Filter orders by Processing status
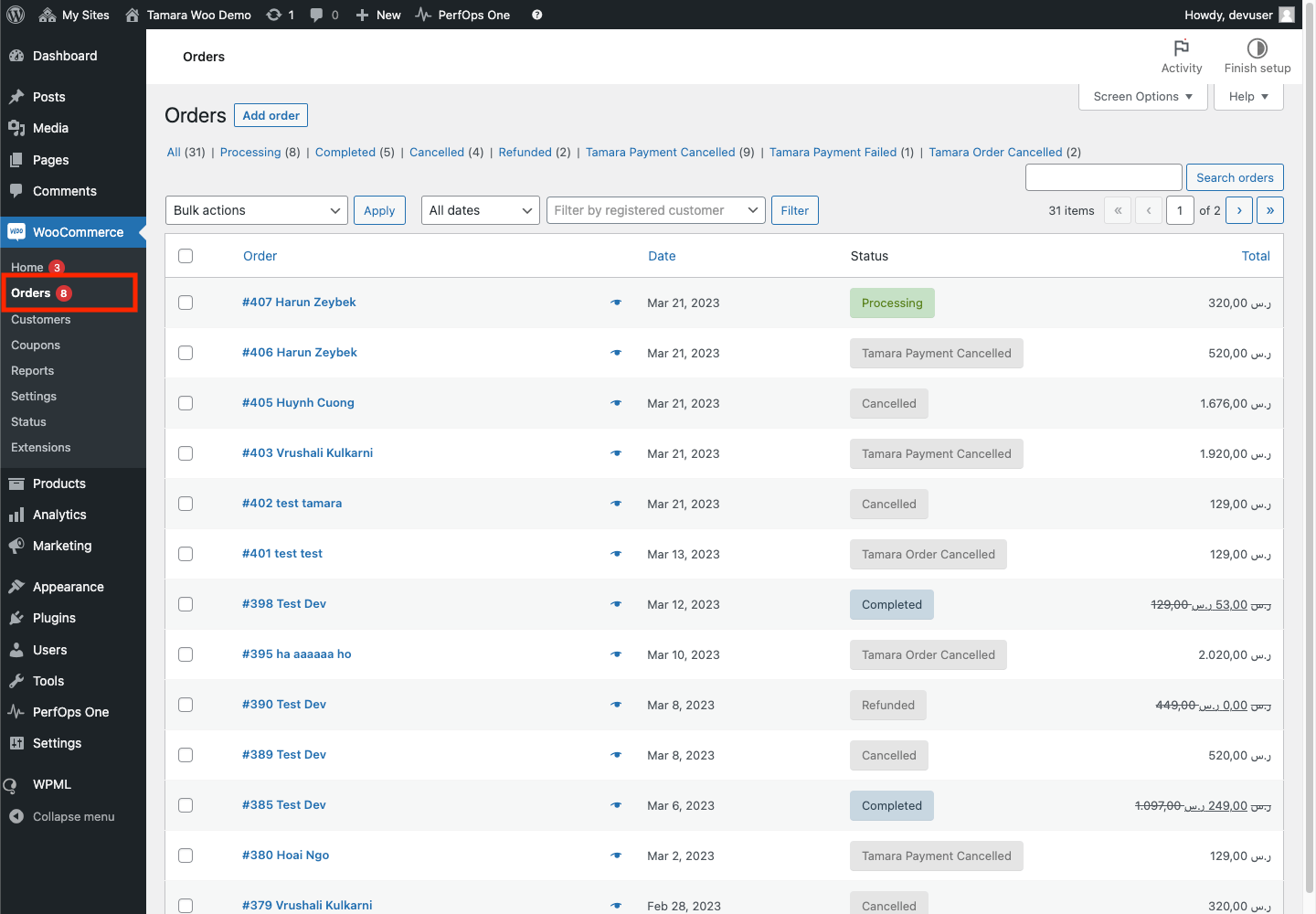This screenshot has height=914, width=1316. 250,152
